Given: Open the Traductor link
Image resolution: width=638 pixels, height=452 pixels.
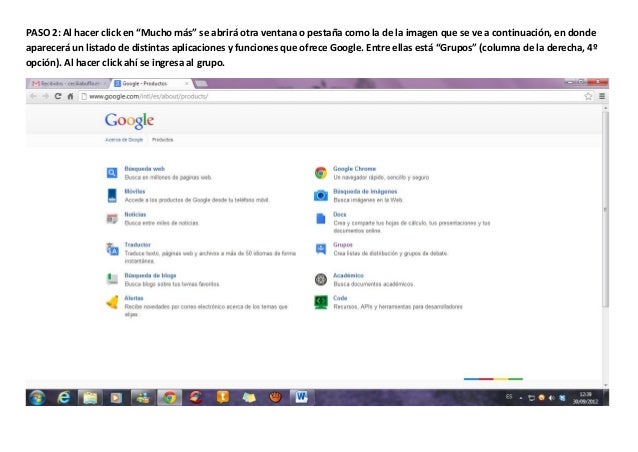Looking at the screenshot, I should (x=138, y=245).
